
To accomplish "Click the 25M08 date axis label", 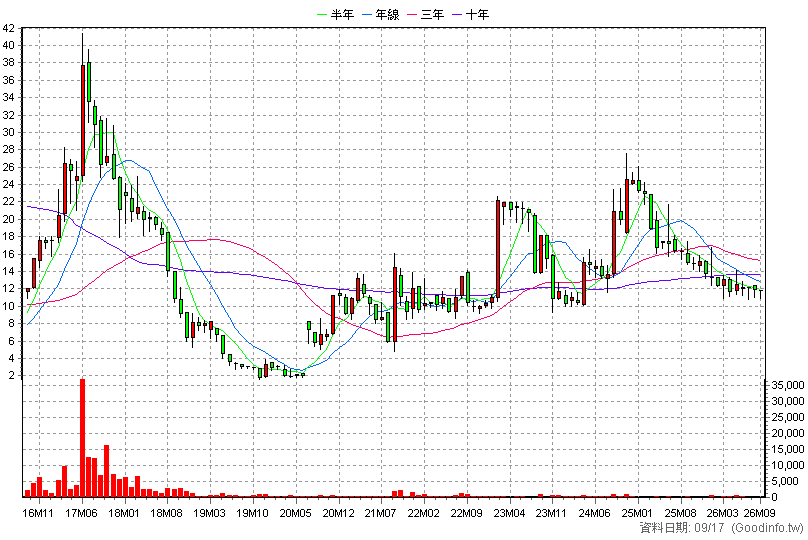I will click(680, 513).
